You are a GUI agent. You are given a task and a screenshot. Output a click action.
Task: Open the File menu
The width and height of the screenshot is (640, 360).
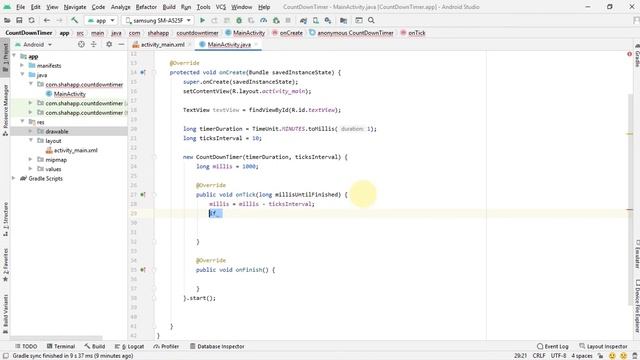[20, 7]
